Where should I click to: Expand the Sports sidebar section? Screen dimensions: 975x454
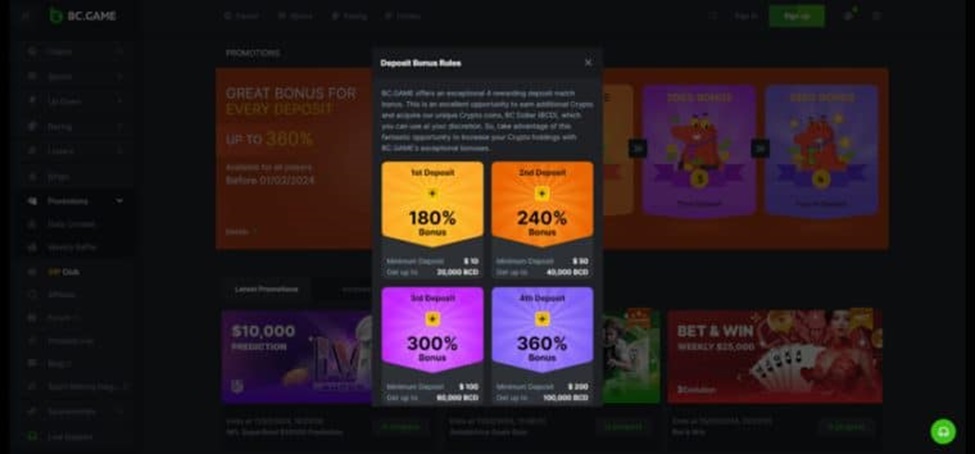119,76
